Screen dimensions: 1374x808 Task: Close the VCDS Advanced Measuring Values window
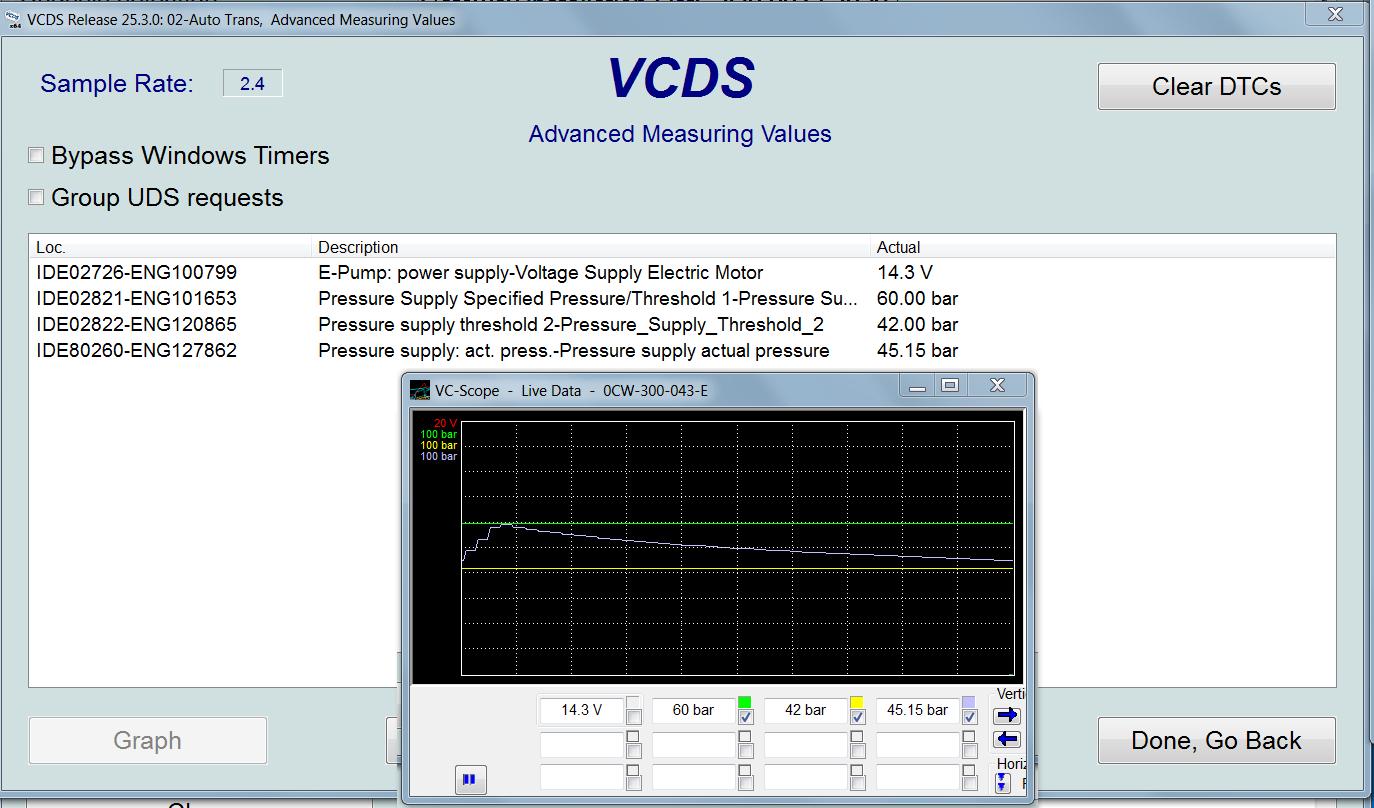1335,13
